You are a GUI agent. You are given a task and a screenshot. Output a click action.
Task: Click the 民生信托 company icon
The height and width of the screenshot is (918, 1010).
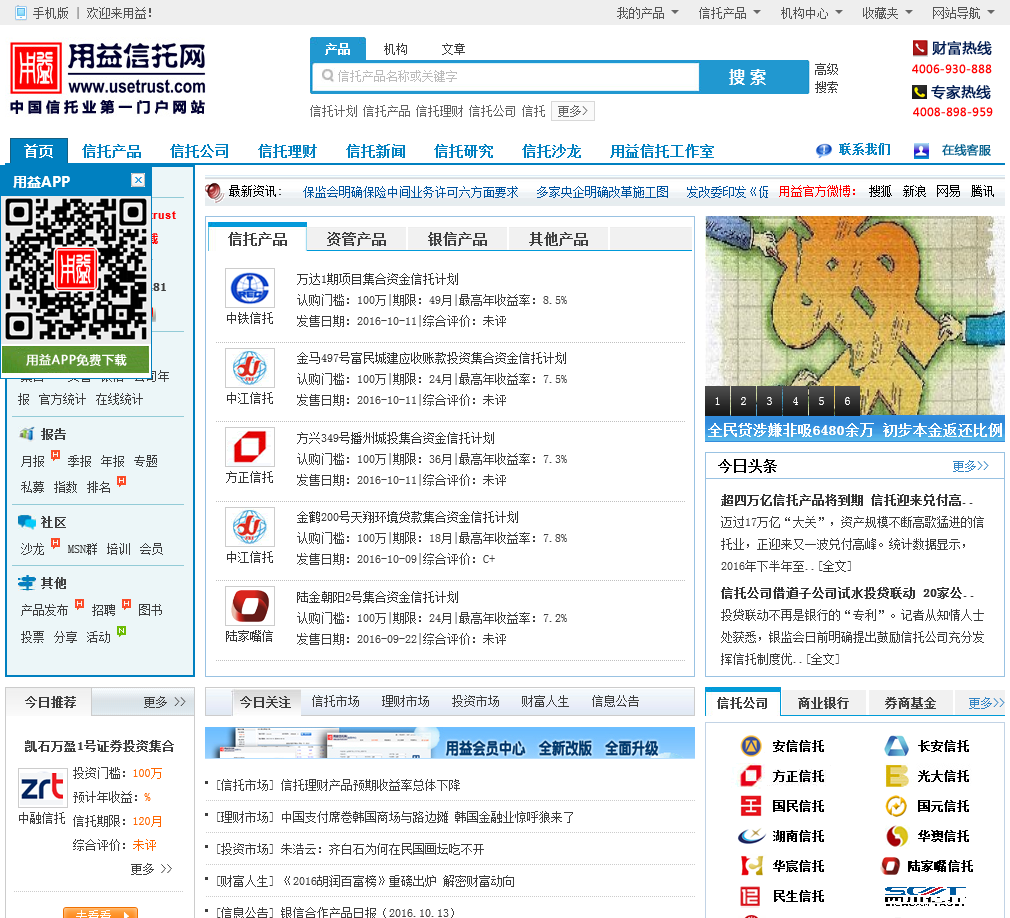[750, 896]
